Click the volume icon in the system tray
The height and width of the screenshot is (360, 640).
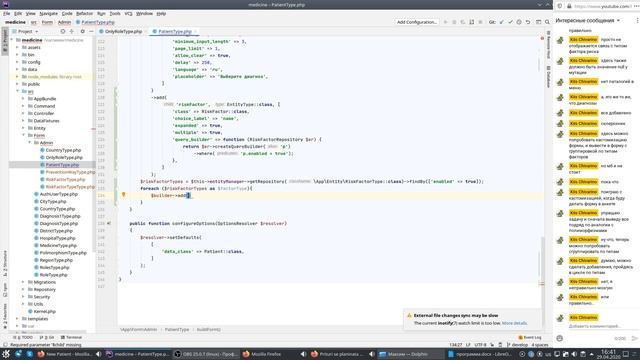(574, 354)
